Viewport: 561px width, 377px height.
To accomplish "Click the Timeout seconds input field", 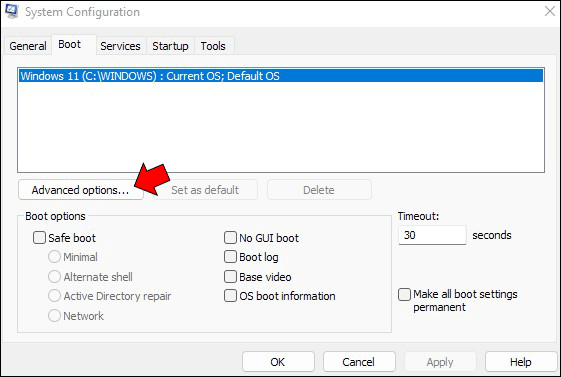I will (432, 235).
